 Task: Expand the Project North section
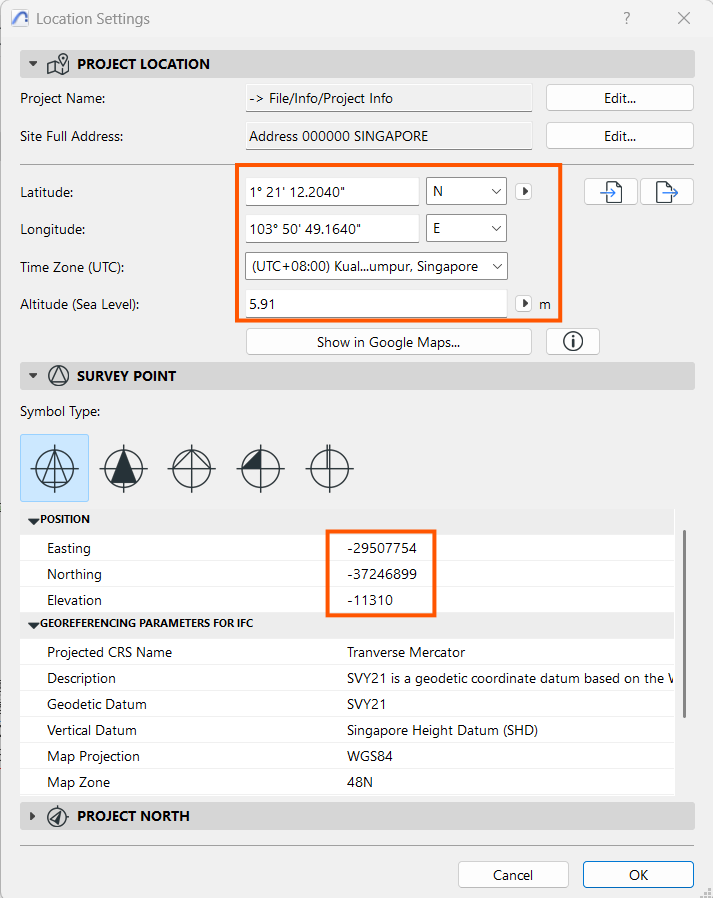click(x=31, y=816)
